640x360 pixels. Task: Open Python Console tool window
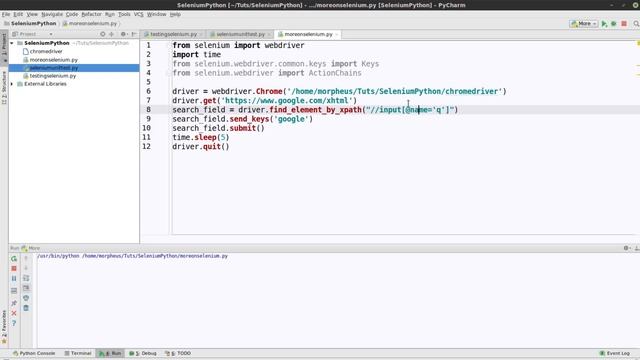34,353
